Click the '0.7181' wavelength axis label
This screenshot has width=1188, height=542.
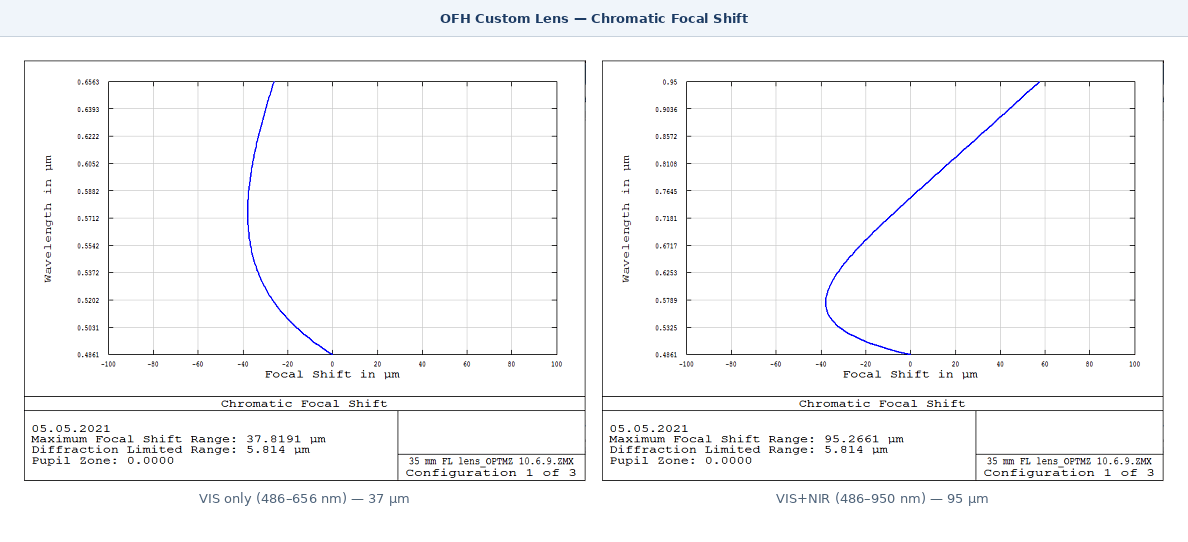pyautogui.click(x=666, y=218)
